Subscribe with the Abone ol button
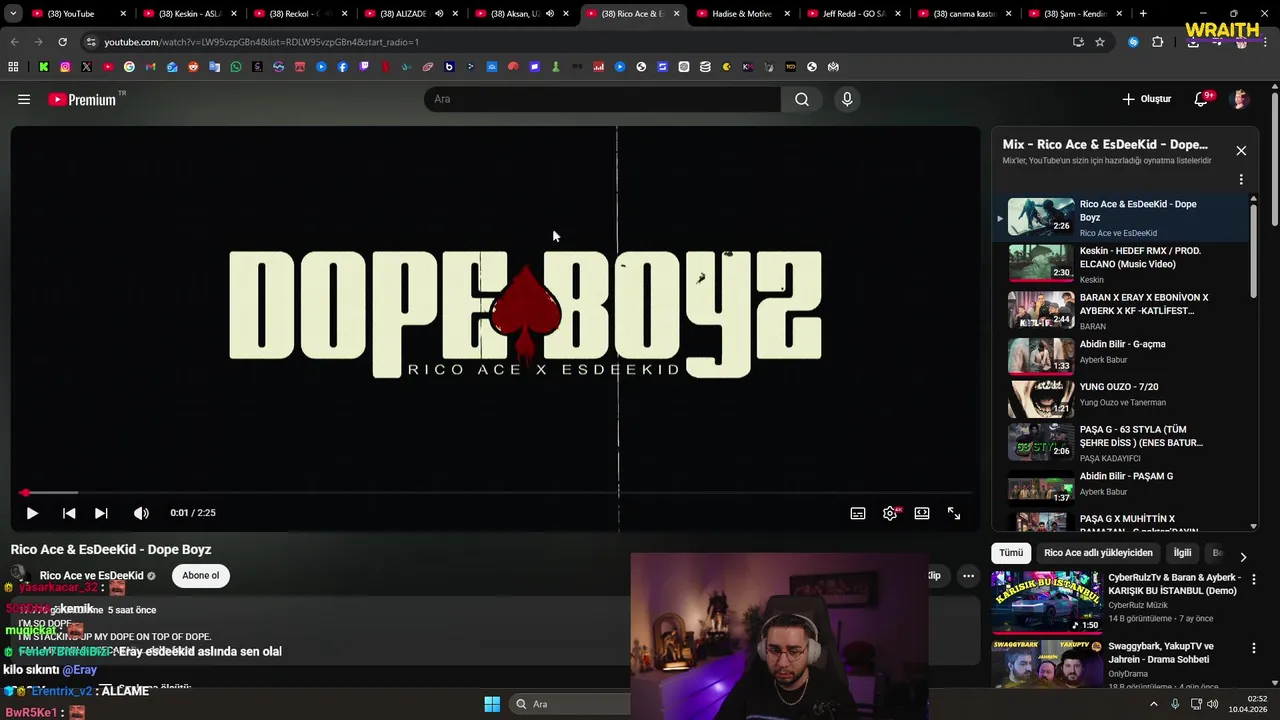The image size is (1280, 720). point(200,576)
